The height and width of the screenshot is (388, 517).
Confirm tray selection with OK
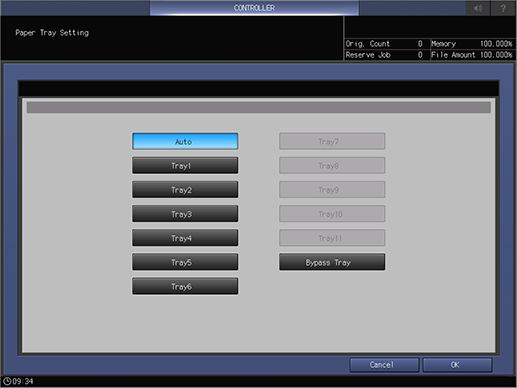coord(457,365)
